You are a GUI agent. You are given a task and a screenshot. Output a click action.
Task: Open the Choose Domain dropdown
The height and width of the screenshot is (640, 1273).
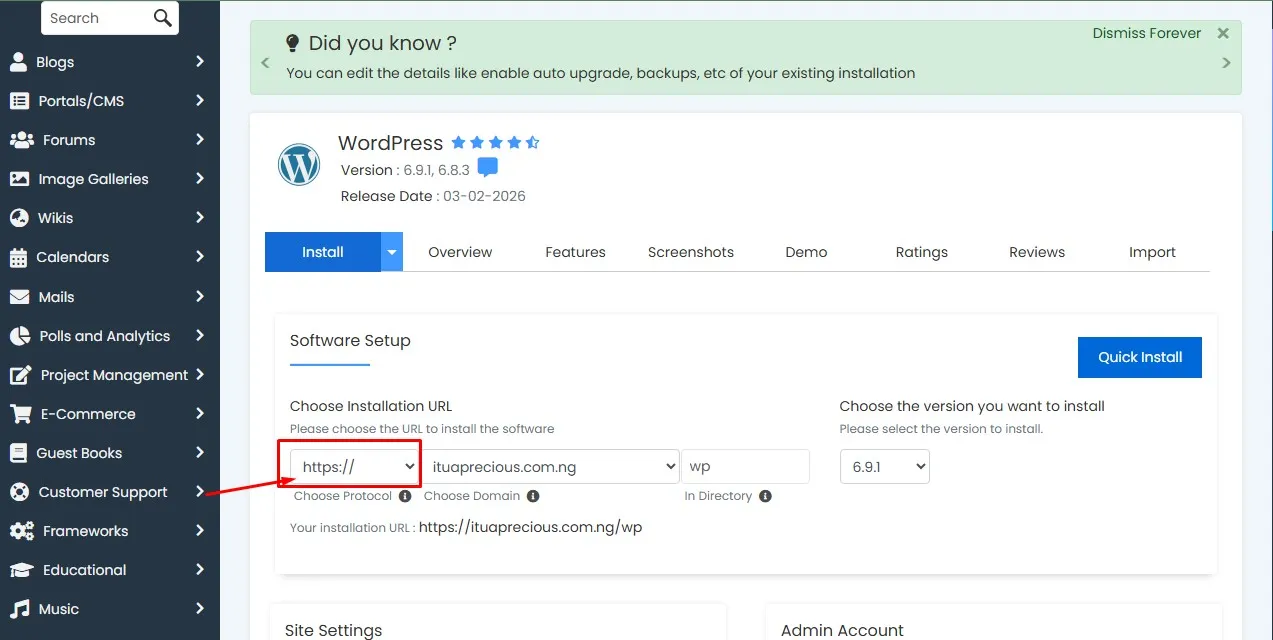click(x=552, y=465)
